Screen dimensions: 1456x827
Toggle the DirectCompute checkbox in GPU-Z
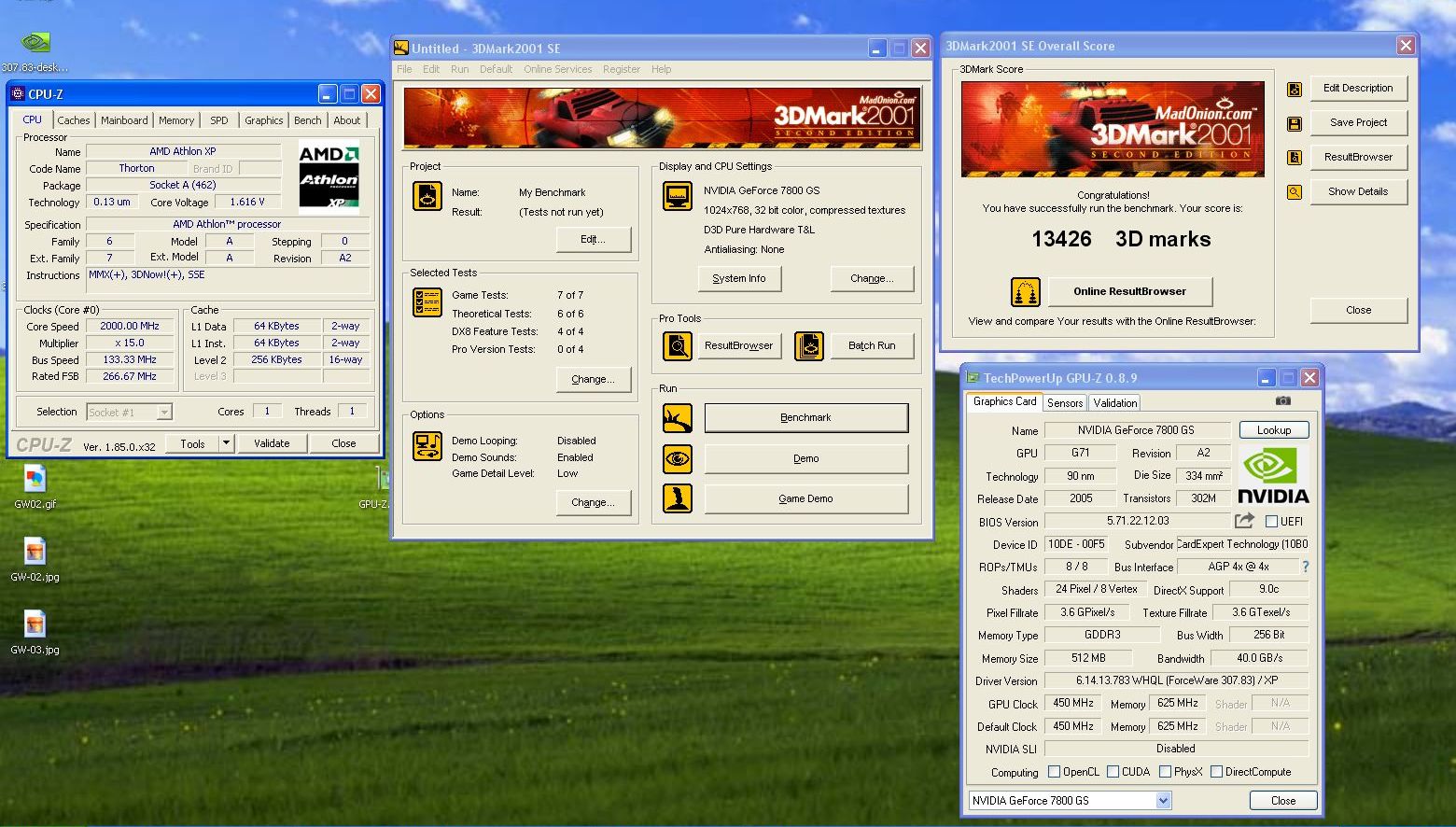coord(1216,772)
